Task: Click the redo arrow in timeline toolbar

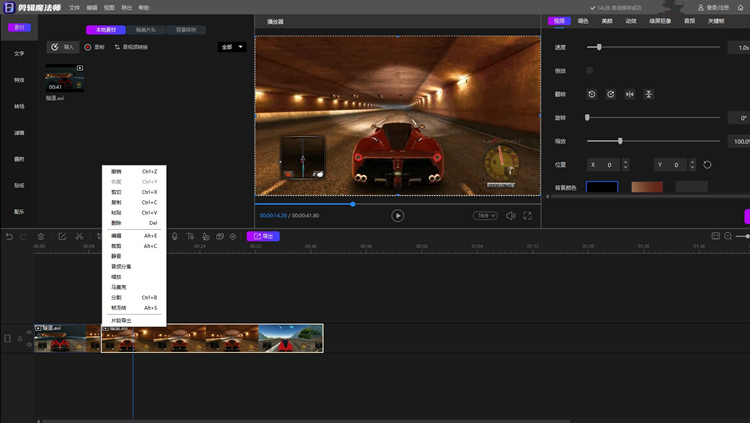Action: 23,236
